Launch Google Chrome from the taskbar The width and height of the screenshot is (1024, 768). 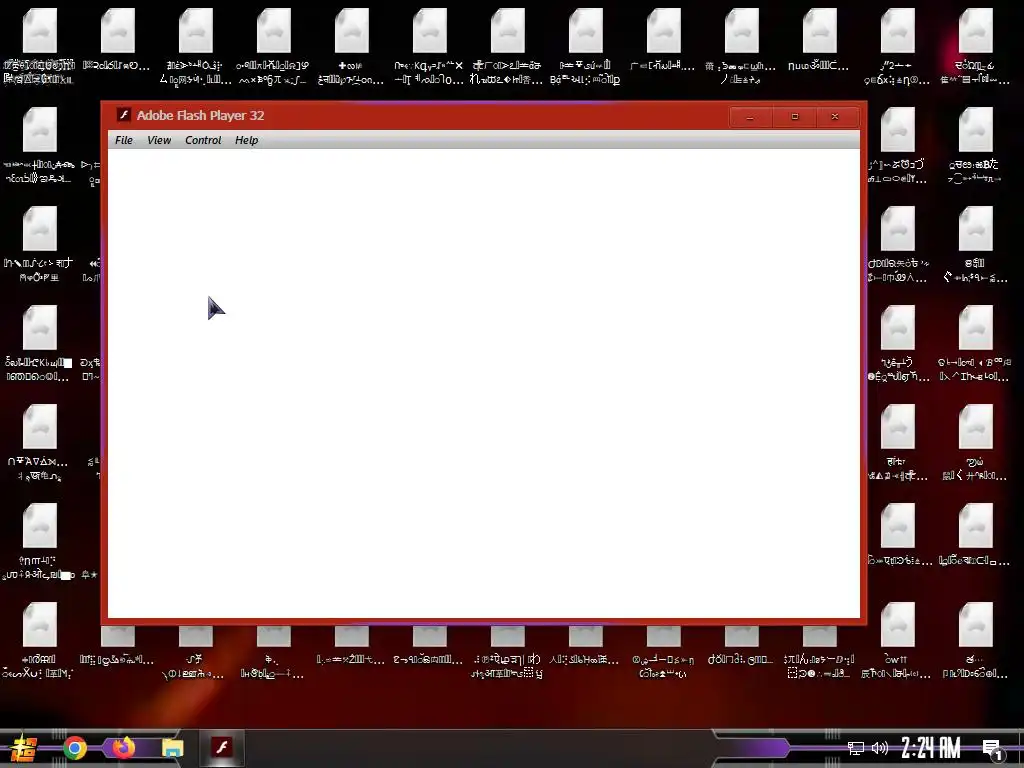click(75, 748)
